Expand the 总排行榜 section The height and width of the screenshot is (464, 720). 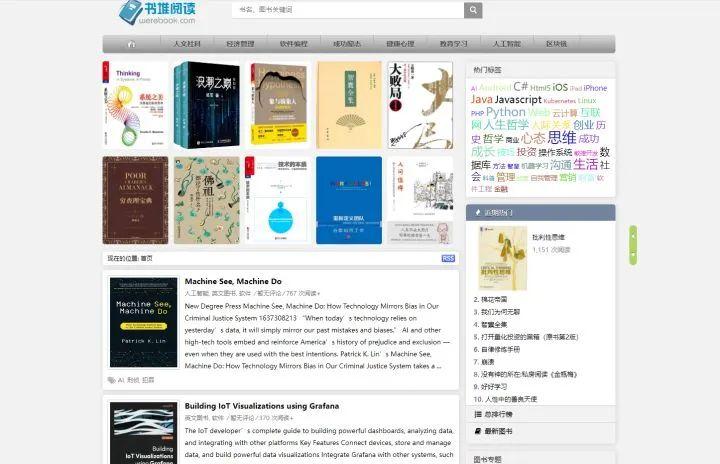coord(540,414)
